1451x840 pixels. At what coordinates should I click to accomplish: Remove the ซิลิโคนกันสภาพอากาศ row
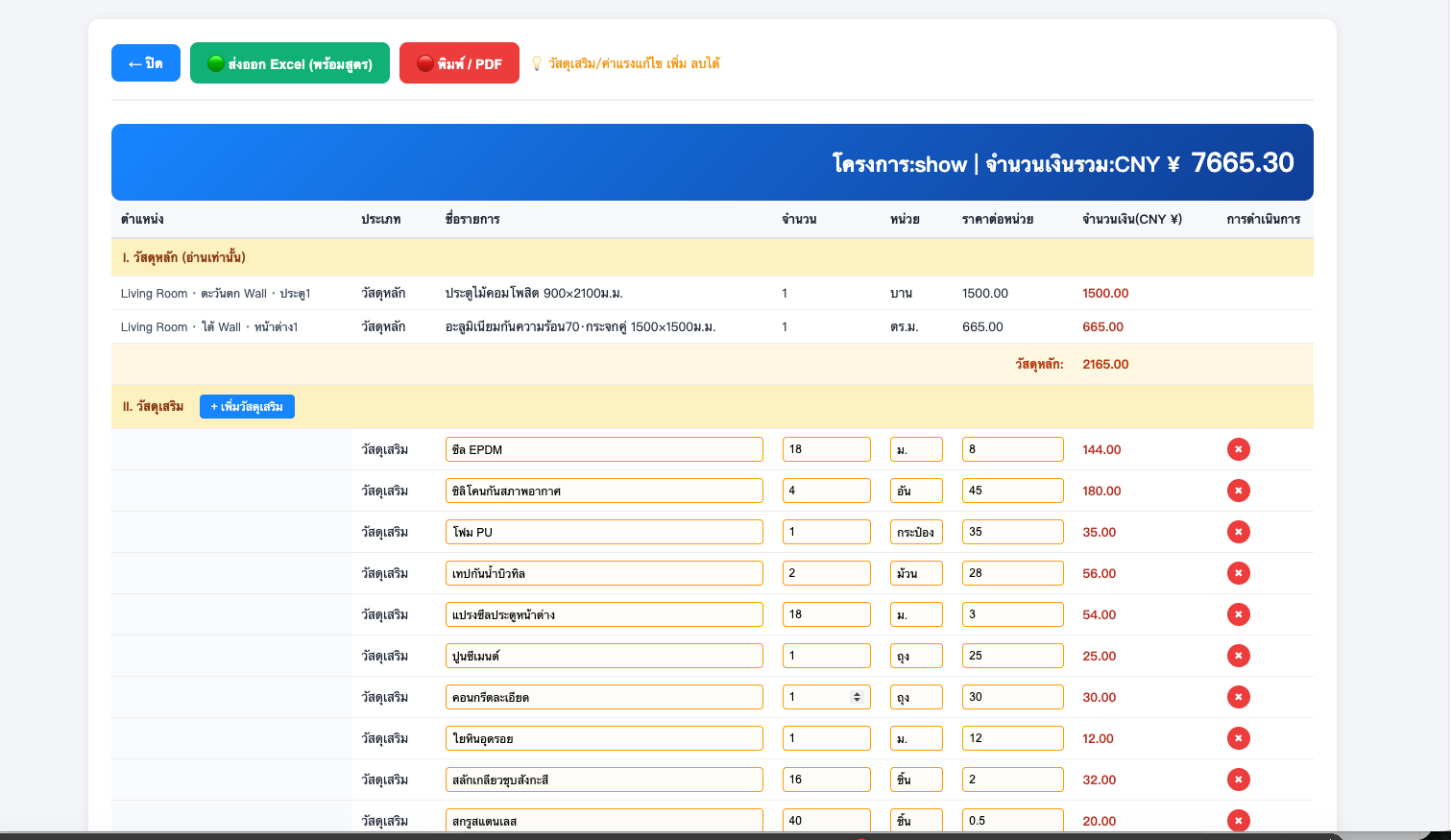tap(1238, 491)
